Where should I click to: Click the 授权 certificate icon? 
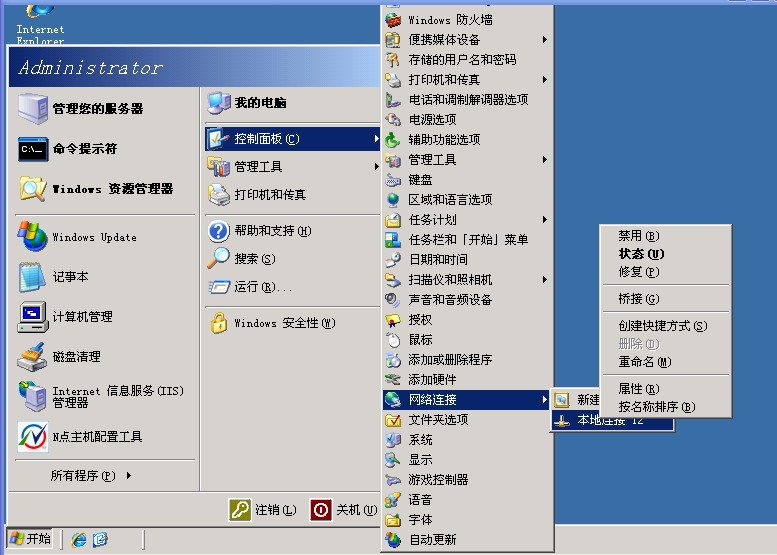point(393,320)
